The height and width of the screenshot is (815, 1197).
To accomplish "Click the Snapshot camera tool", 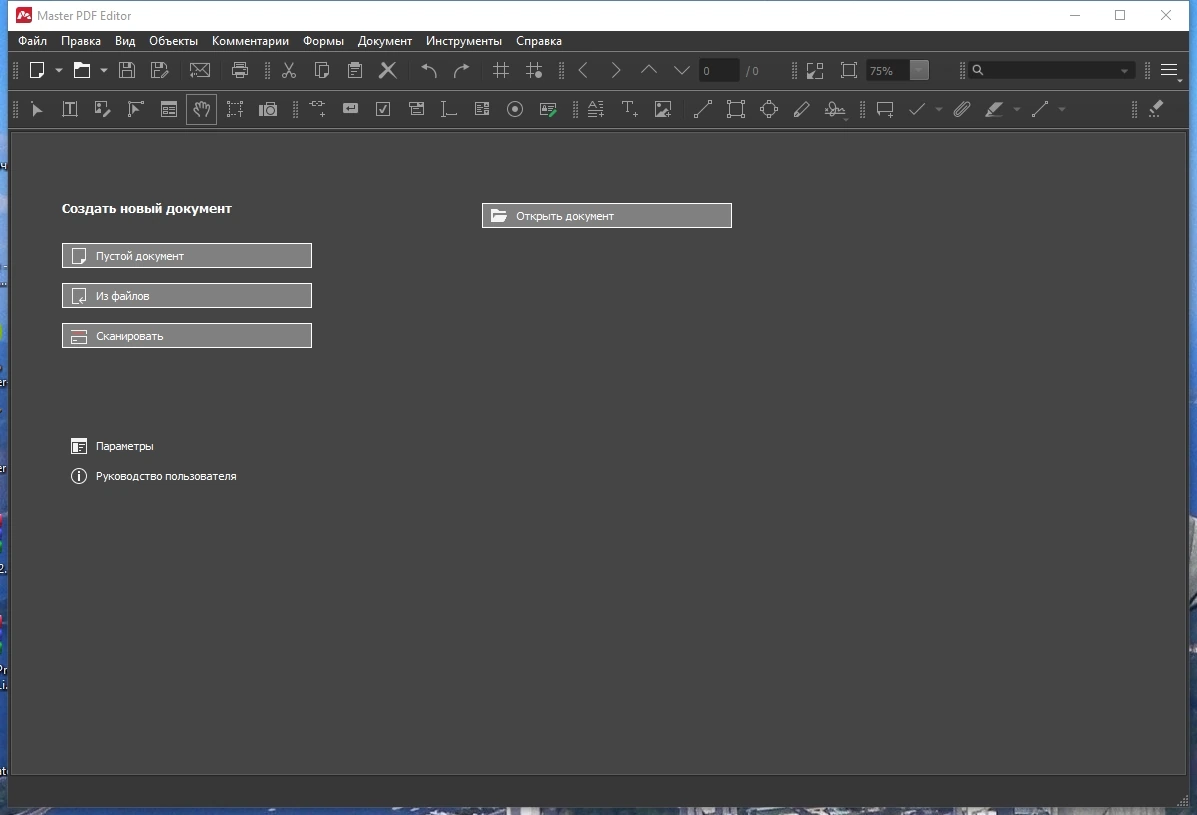I will 268,109.
